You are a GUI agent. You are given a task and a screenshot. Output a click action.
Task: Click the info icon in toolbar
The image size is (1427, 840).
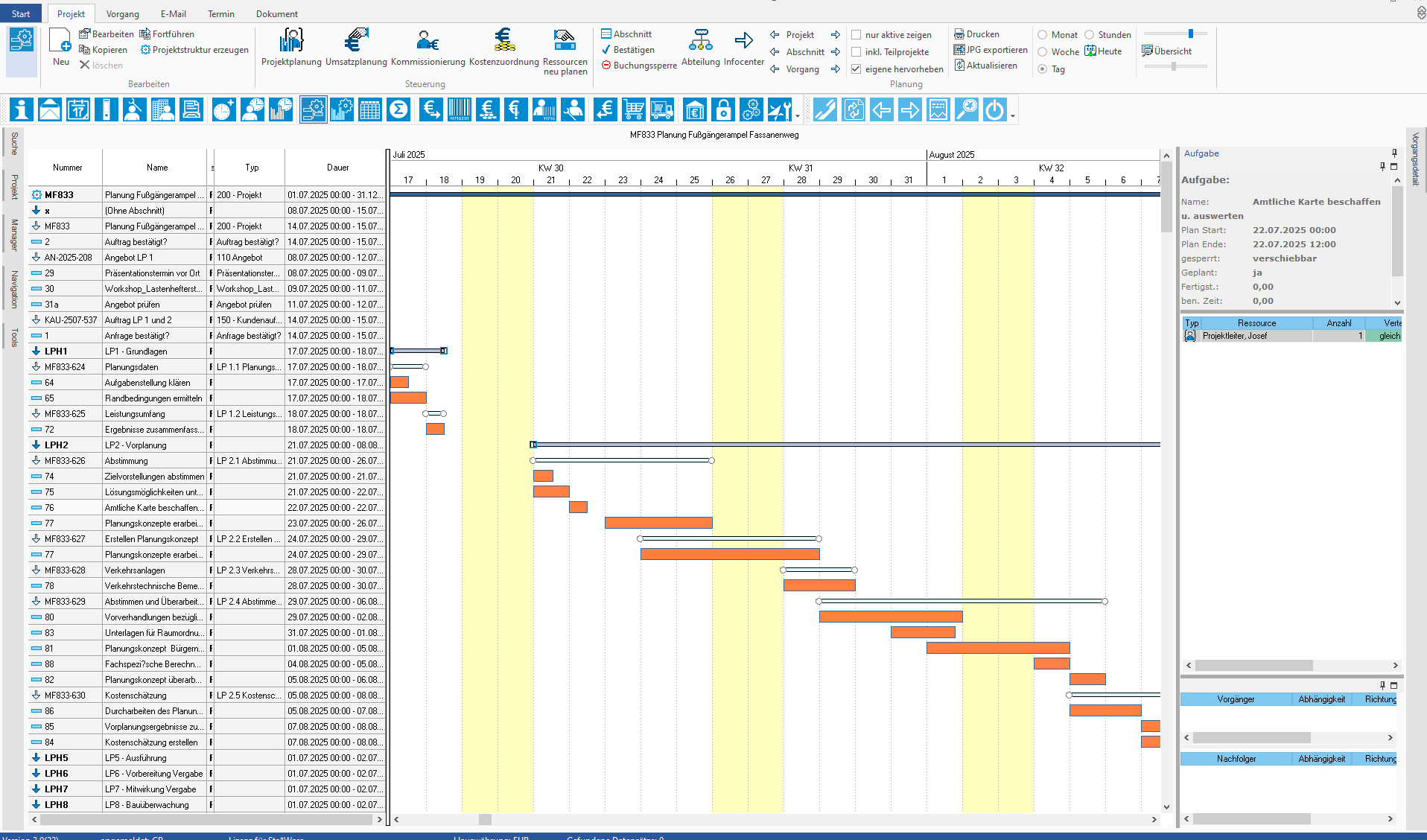(22, 110)
